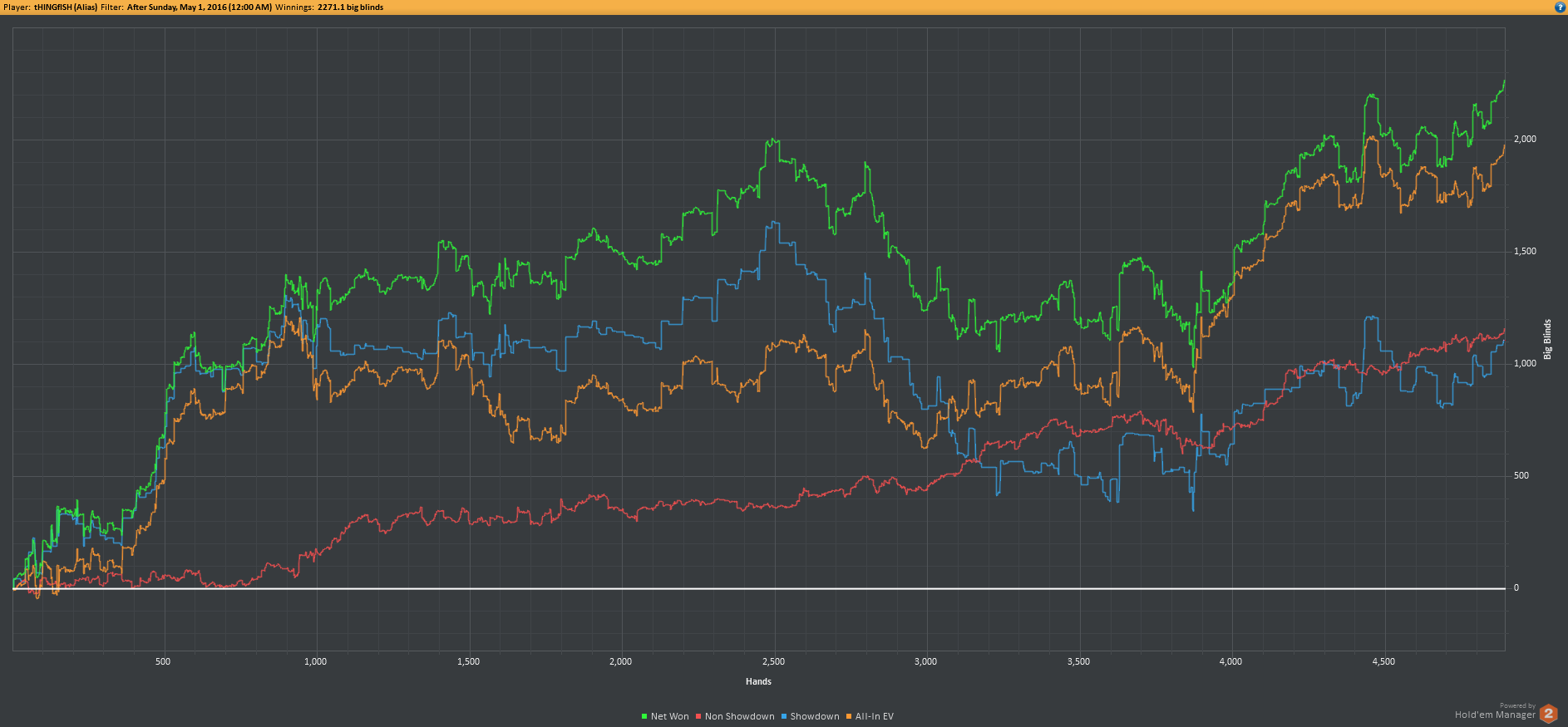Click the 1,000 label on the Big Blinds axis
The image size is (1568, 727).
1525,363
